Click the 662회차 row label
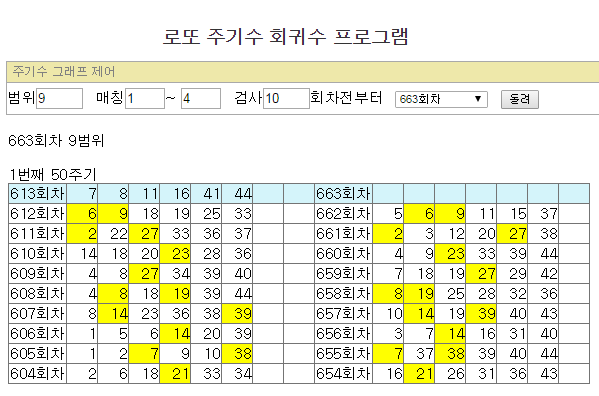The width and height of the screenshot is (599, 396). pos(343,213)
